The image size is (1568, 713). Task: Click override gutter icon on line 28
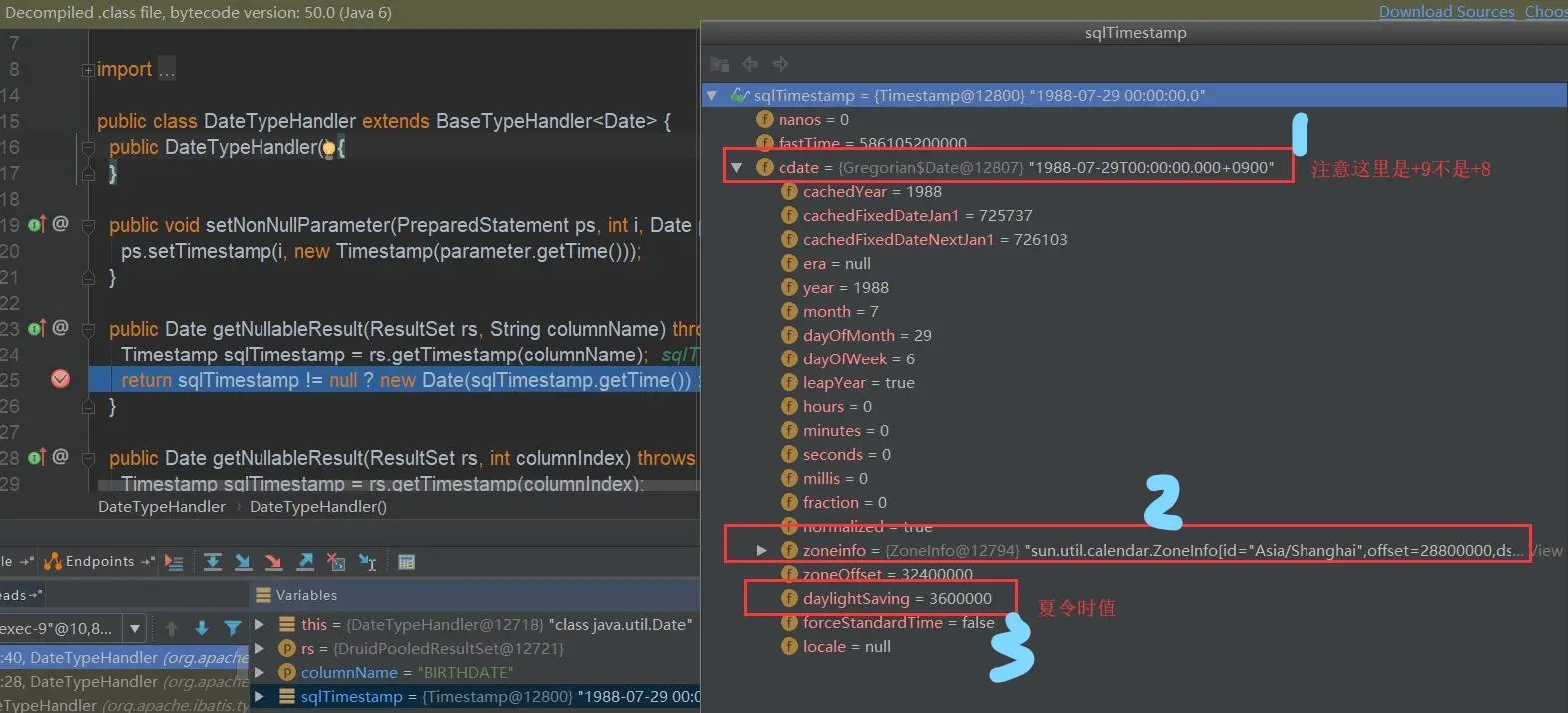[37, 457]
